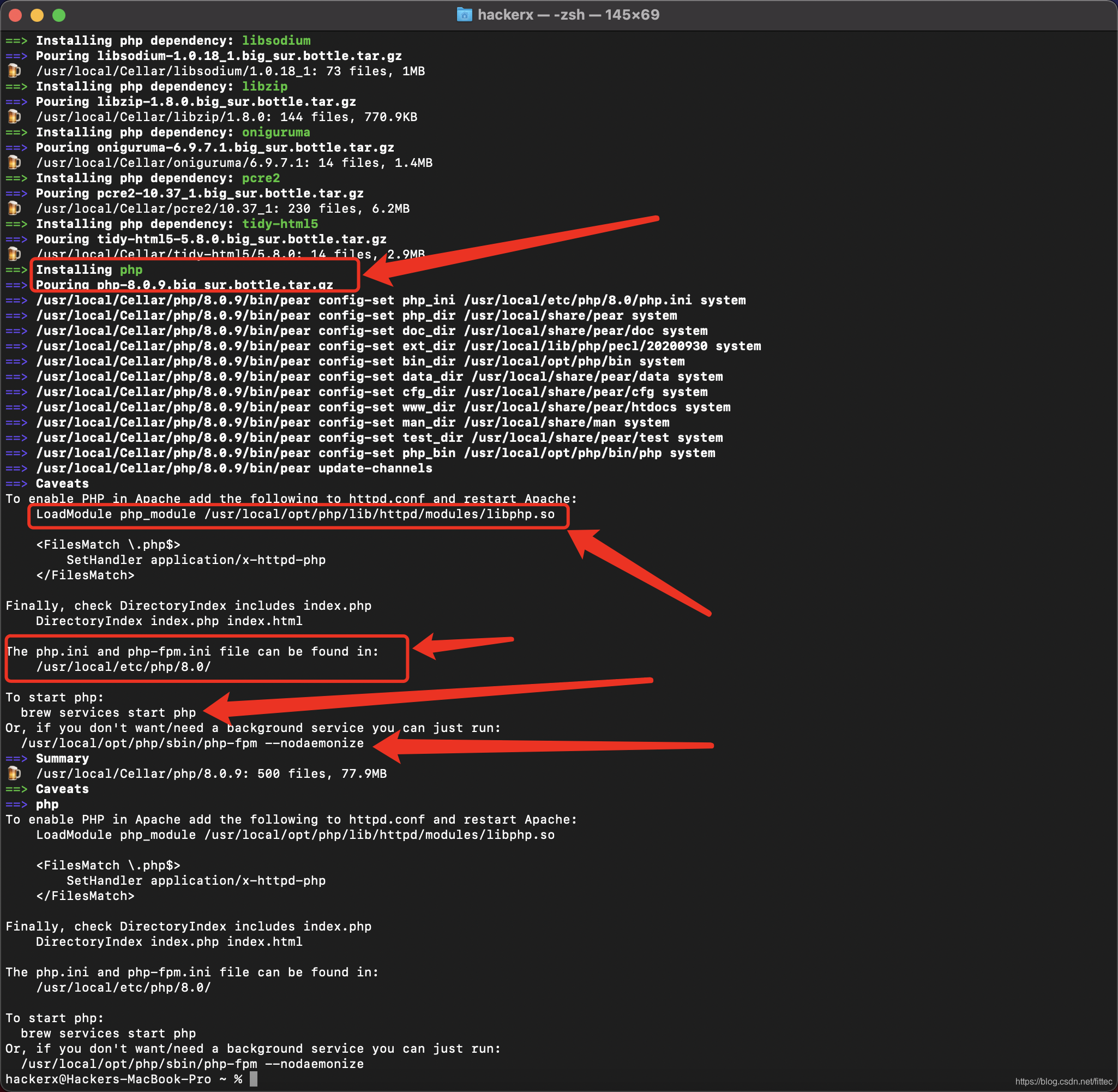Click the beer mug icon on pcre2 line
The image size is (1118, 1092).
(14, 208)
